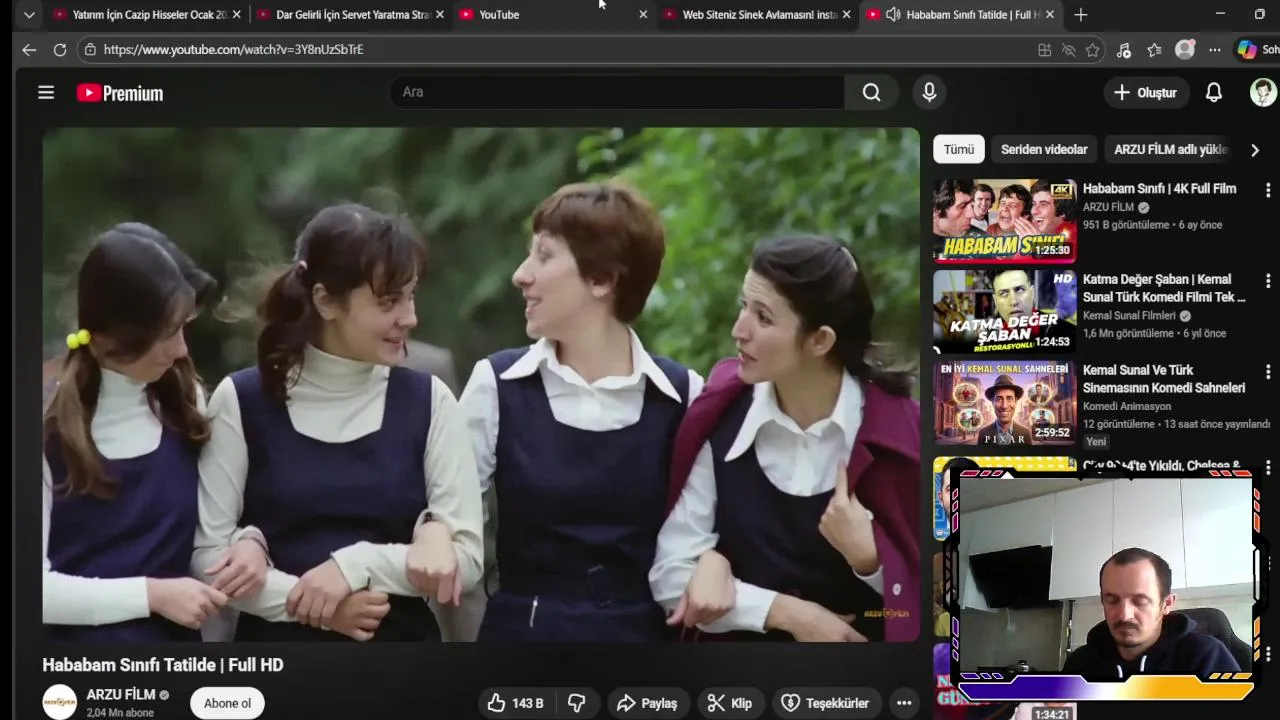Open YouTube account avatar menu
This screenshot has height=720, width=1280.
[1263, 93]
